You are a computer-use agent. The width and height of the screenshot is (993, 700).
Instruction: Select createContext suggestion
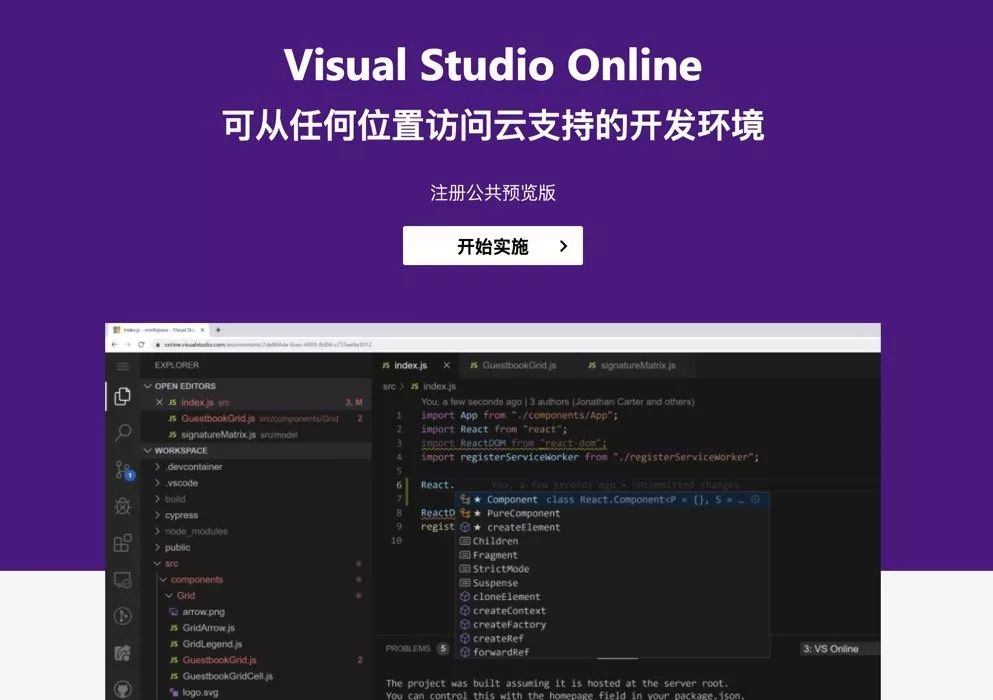click(612, 611)
